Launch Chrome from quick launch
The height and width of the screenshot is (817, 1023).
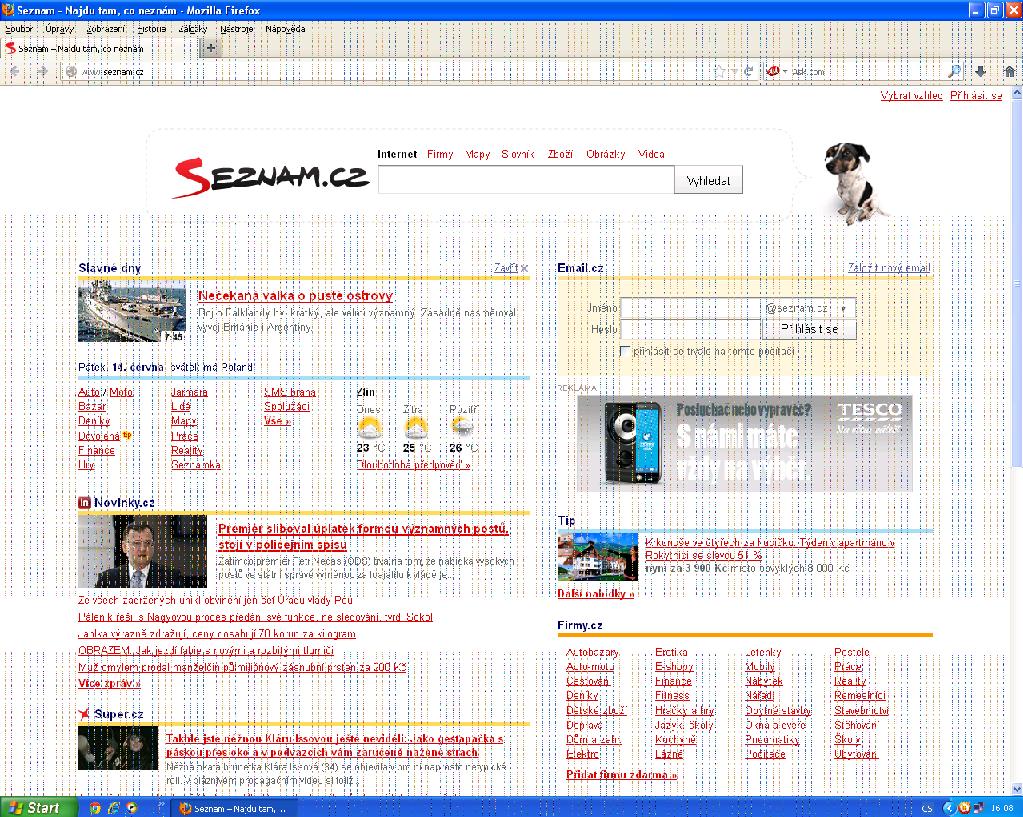(95, 808)
